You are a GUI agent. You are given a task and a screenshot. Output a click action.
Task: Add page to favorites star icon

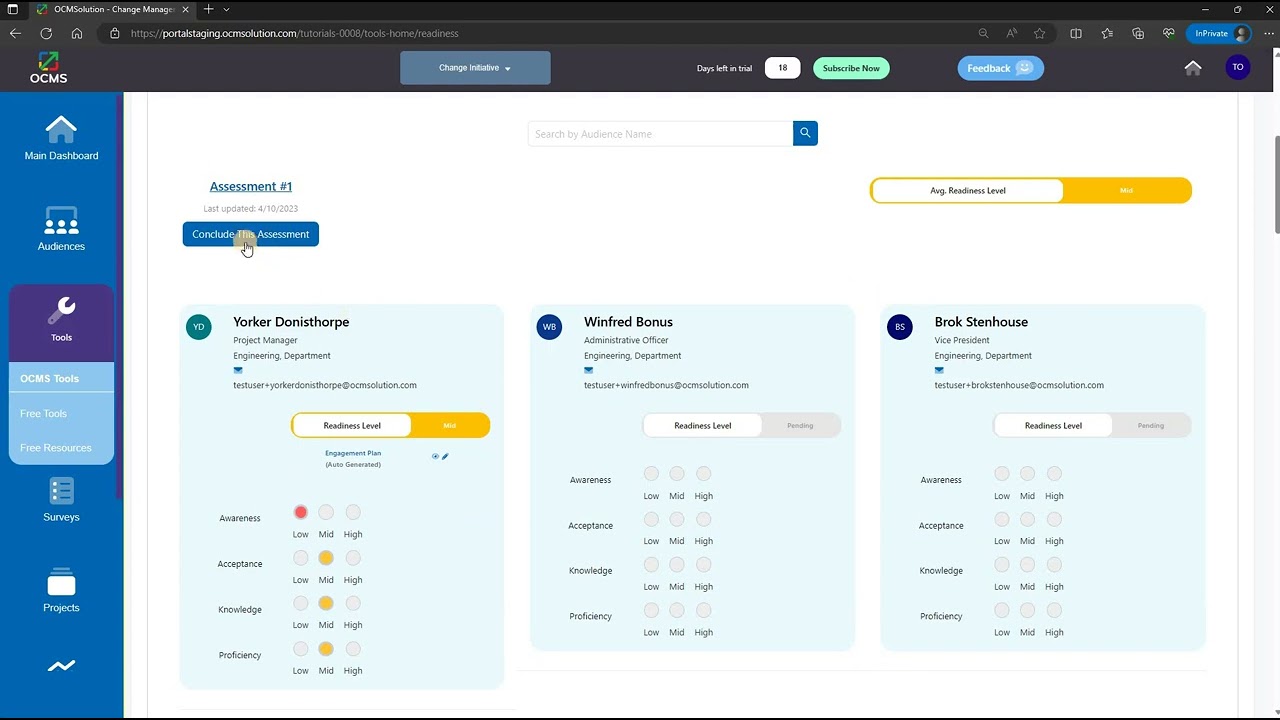coord(1040,33)
